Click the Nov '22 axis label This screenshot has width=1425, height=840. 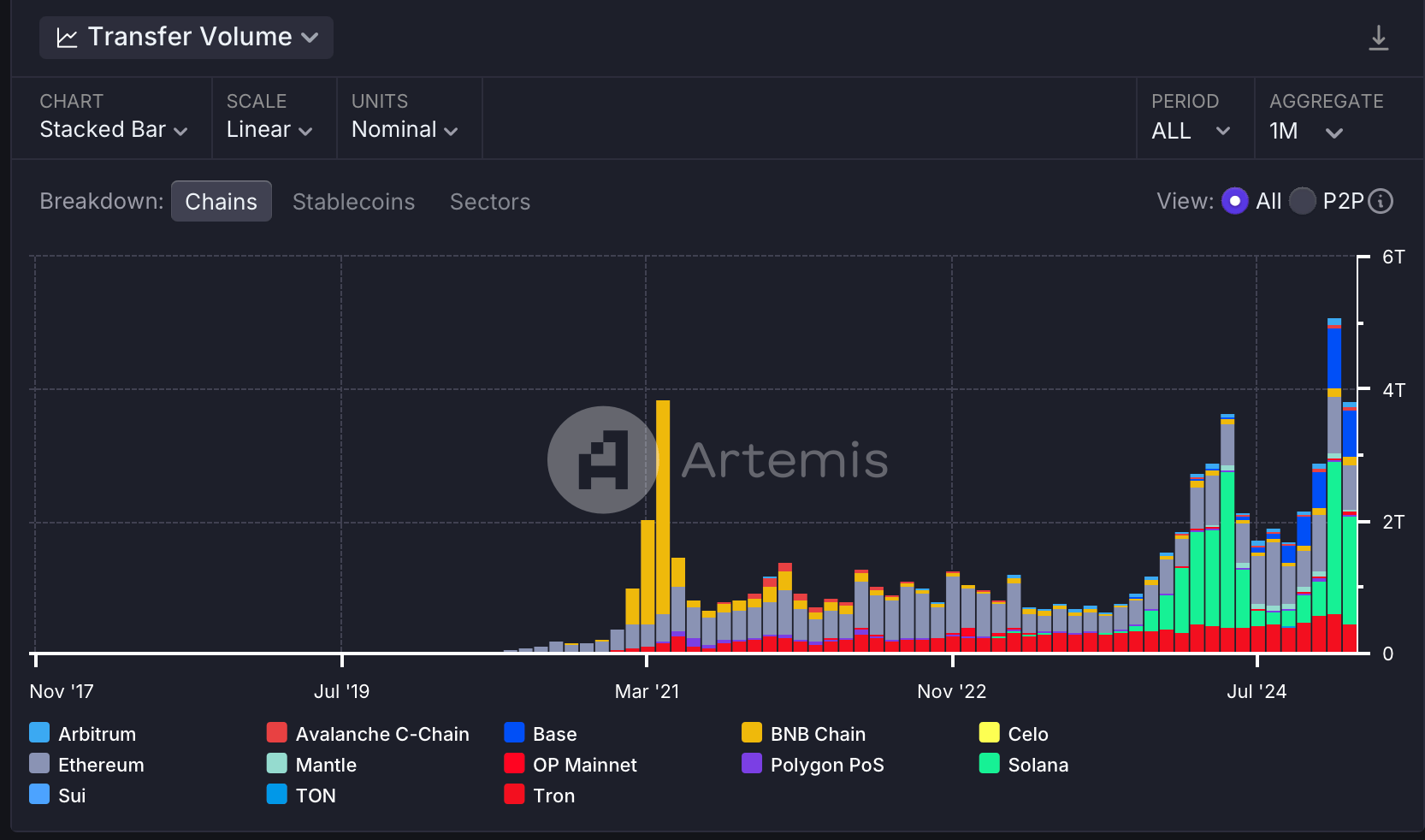tap(952, 691)
